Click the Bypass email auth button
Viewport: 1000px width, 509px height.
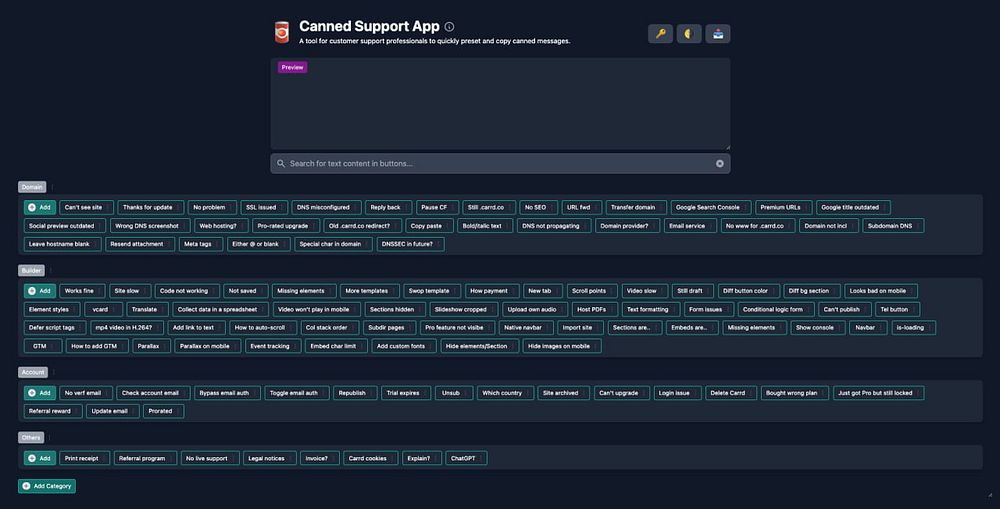pyautogui.click(x=227, y=393)
